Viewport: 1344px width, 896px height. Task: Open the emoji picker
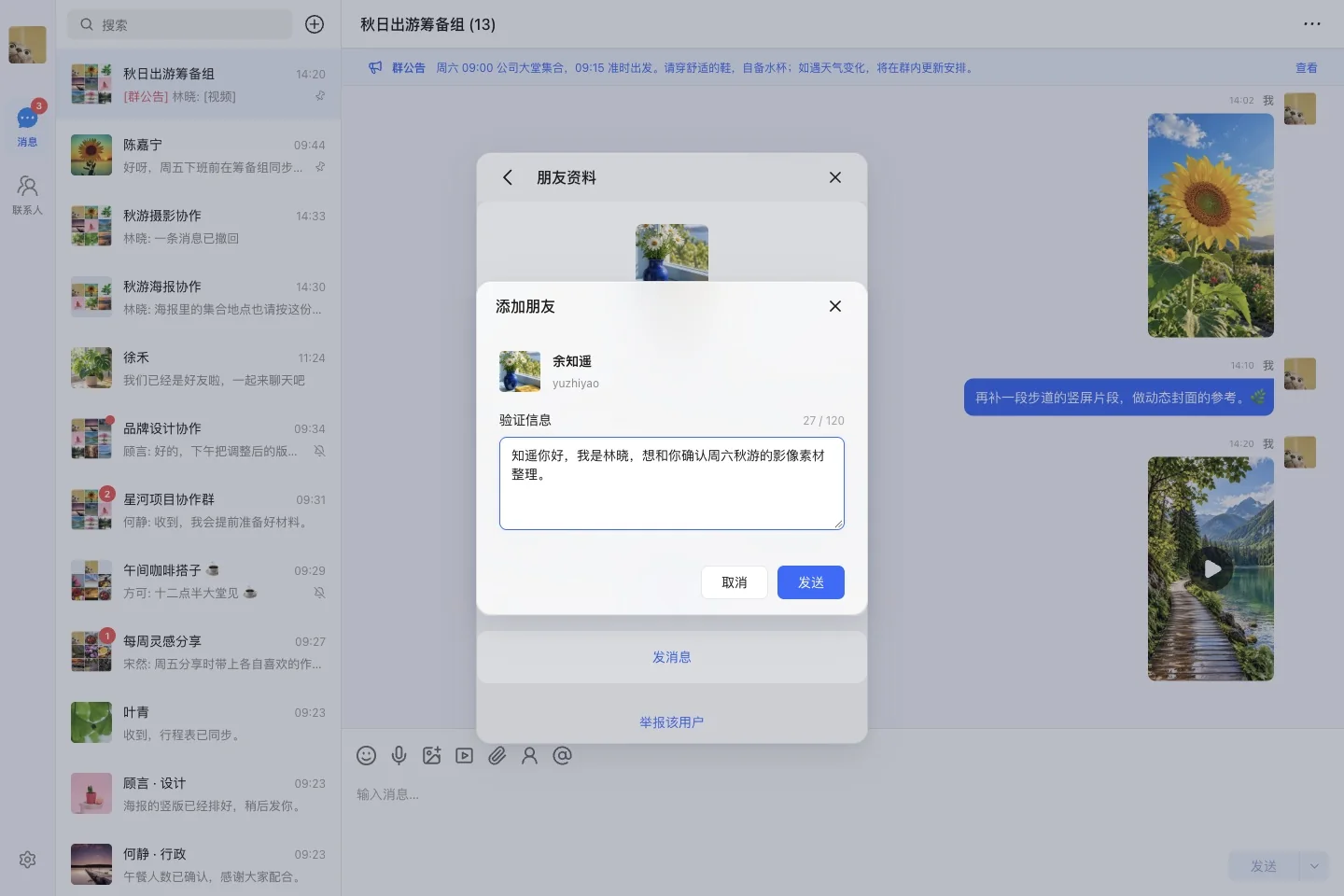pyautogui.click(x=367, y=756)
